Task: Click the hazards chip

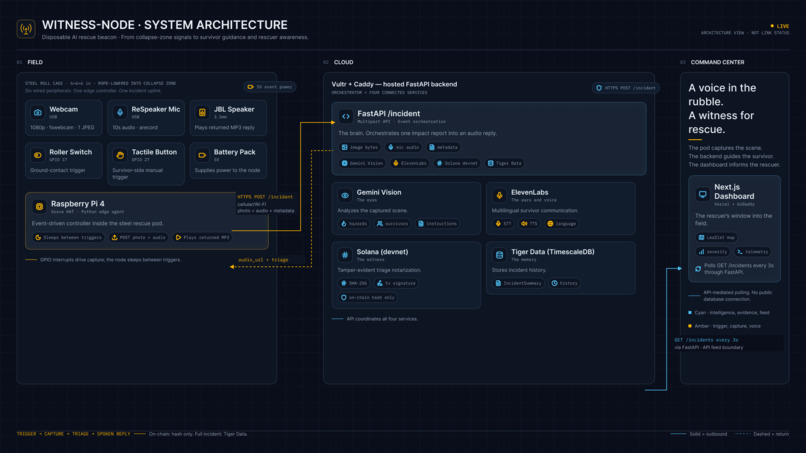Action: click(354, 224)
